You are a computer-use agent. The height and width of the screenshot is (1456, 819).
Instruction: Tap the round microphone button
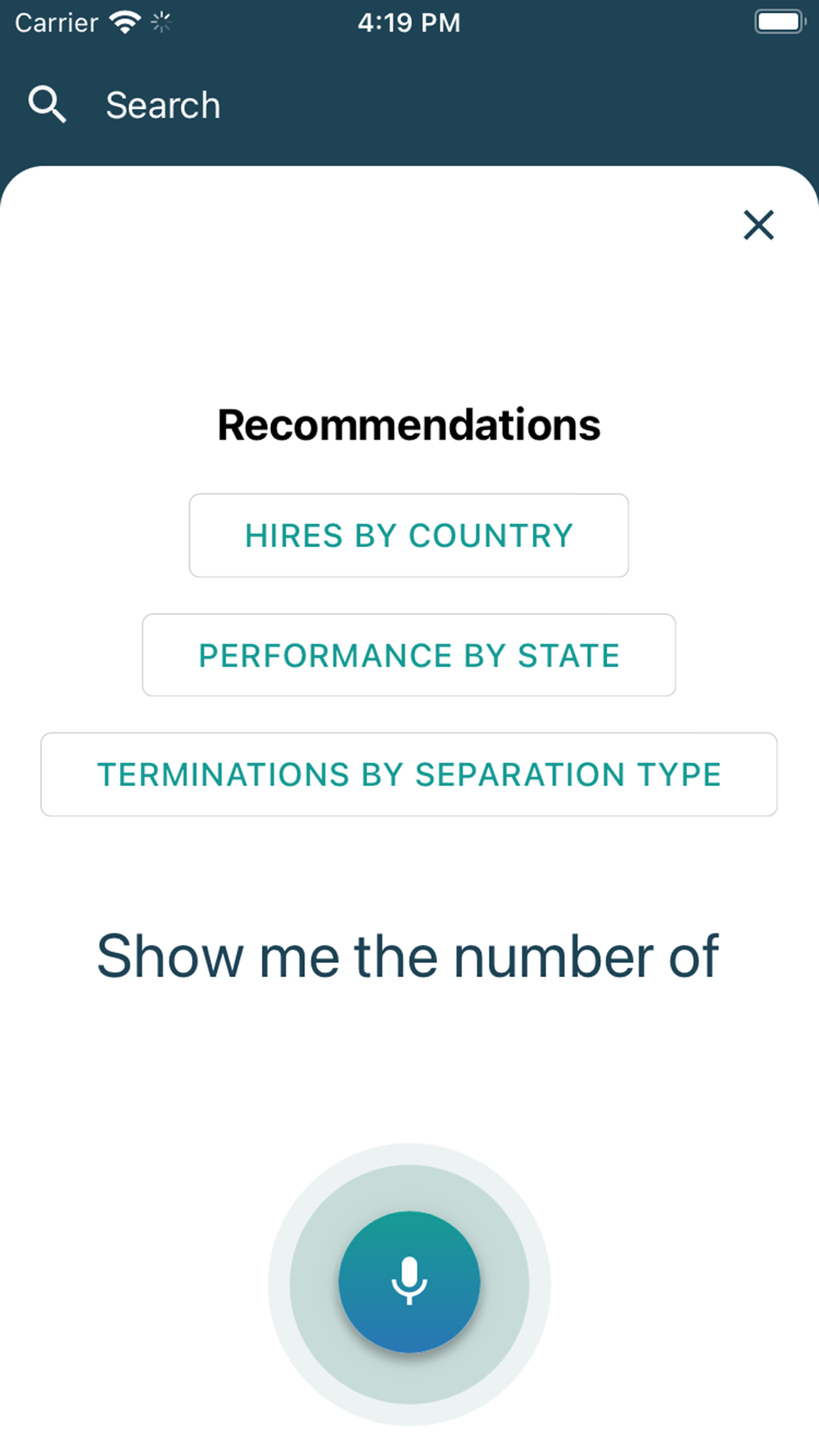pos(409,1282)
